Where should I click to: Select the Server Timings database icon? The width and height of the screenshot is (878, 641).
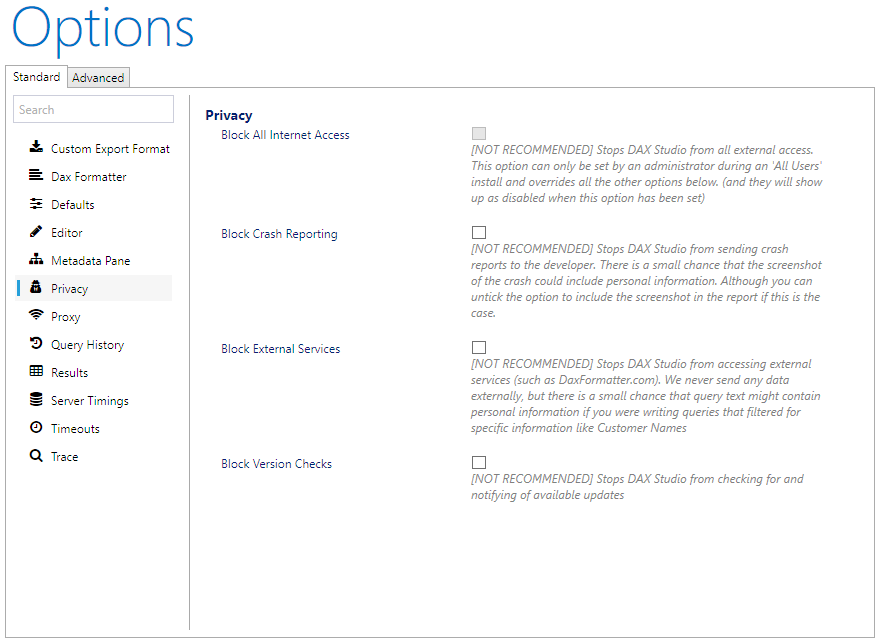pos(36,399)
